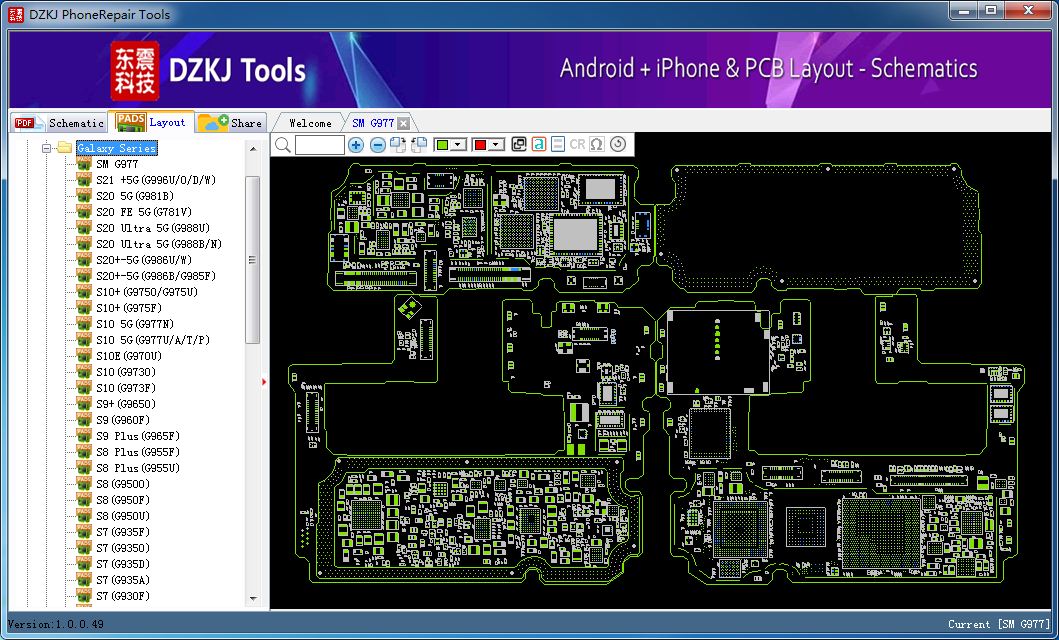Screen dimensions: 1059x640
Task: Focus the component search input field
Action: point(320,144)
